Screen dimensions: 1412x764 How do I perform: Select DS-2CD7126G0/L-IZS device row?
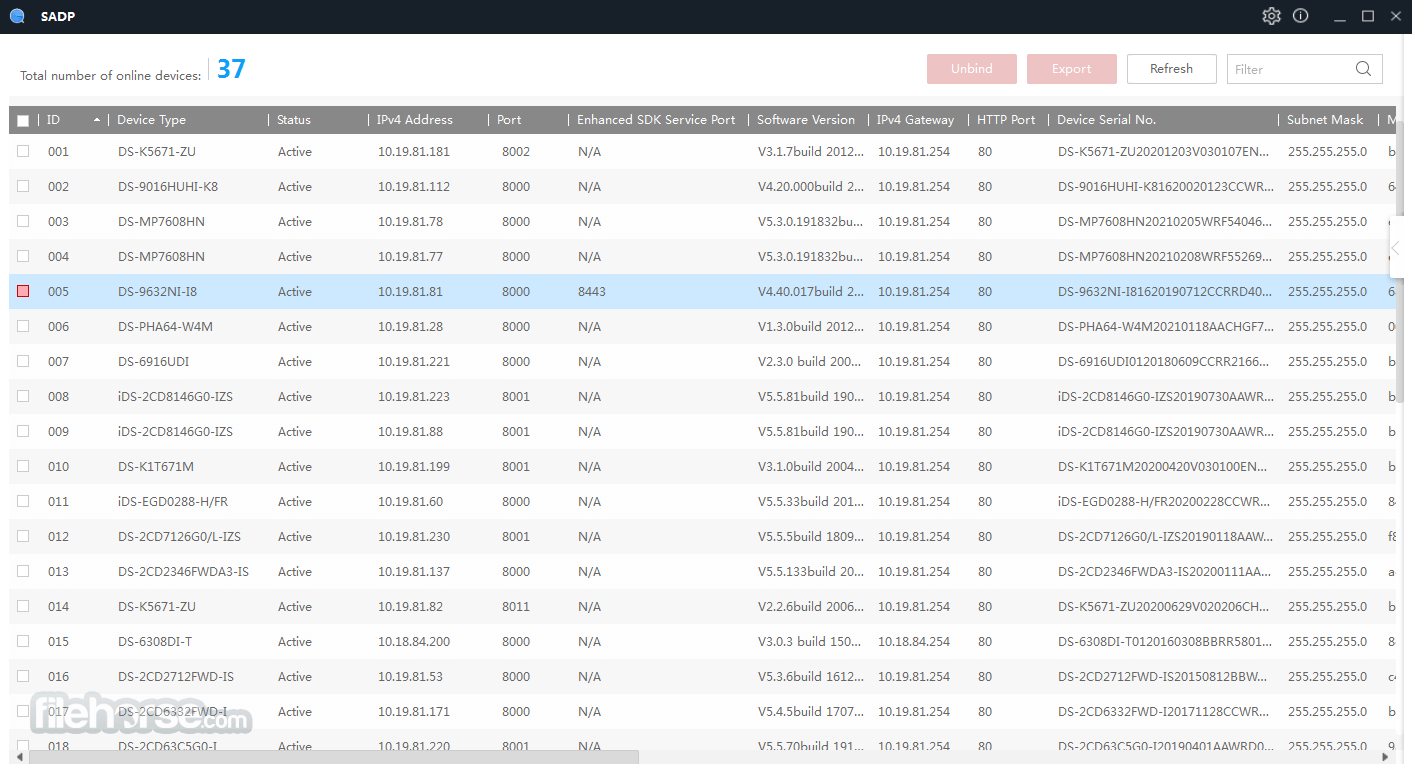(x=703, y=537)
